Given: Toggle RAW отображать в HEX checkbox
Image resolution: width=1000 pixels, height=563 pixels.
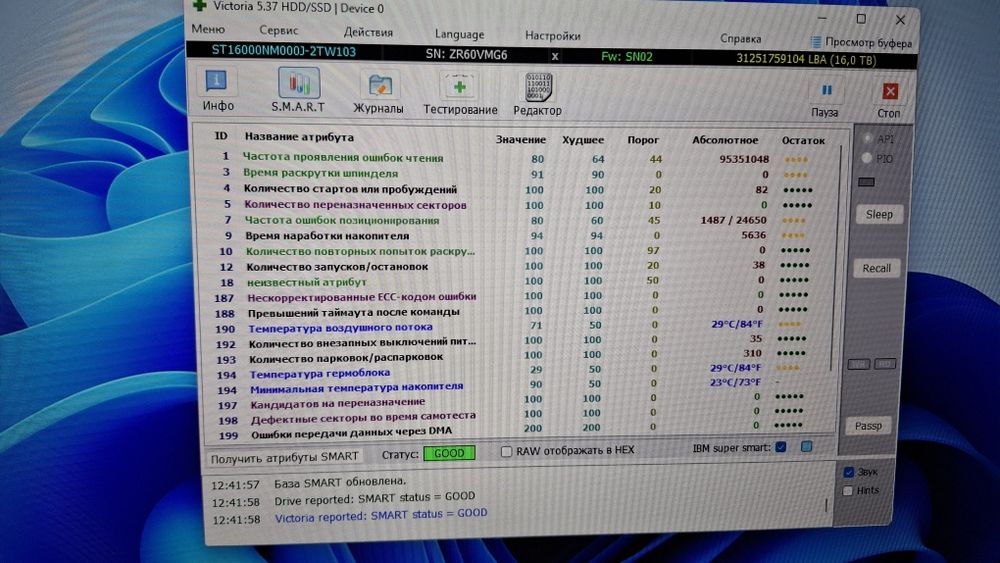Looking at the screenshot, I should [506, 451].
